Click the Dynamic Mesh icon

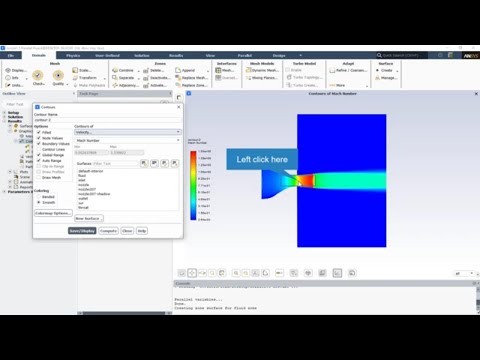pyautogui.click(x=248, y=70)
